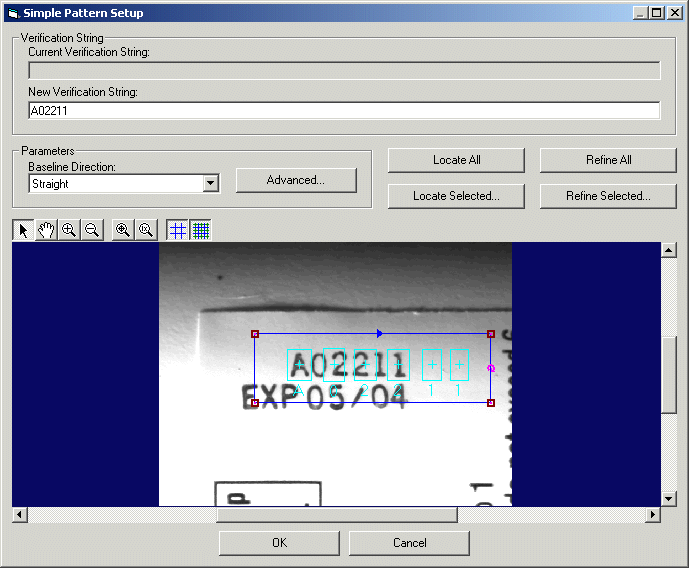
Task: Toggle the fine green grid overlay
Action: [x=201, y=230]
